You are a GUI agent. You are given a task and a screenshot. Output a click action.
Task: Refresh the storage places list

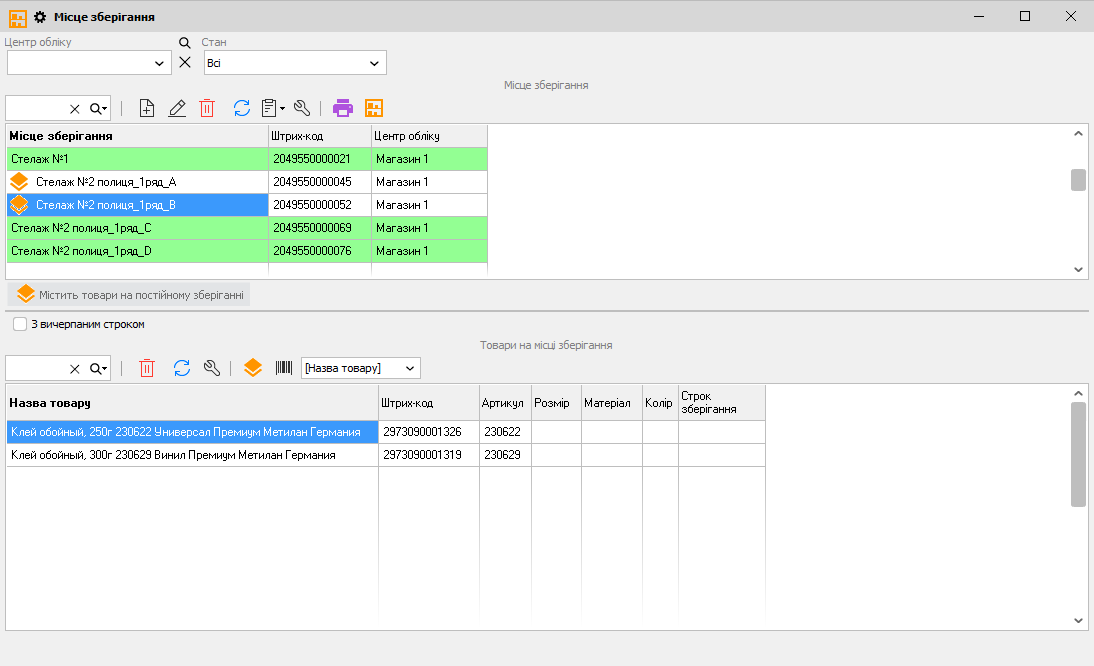(241, 109)
